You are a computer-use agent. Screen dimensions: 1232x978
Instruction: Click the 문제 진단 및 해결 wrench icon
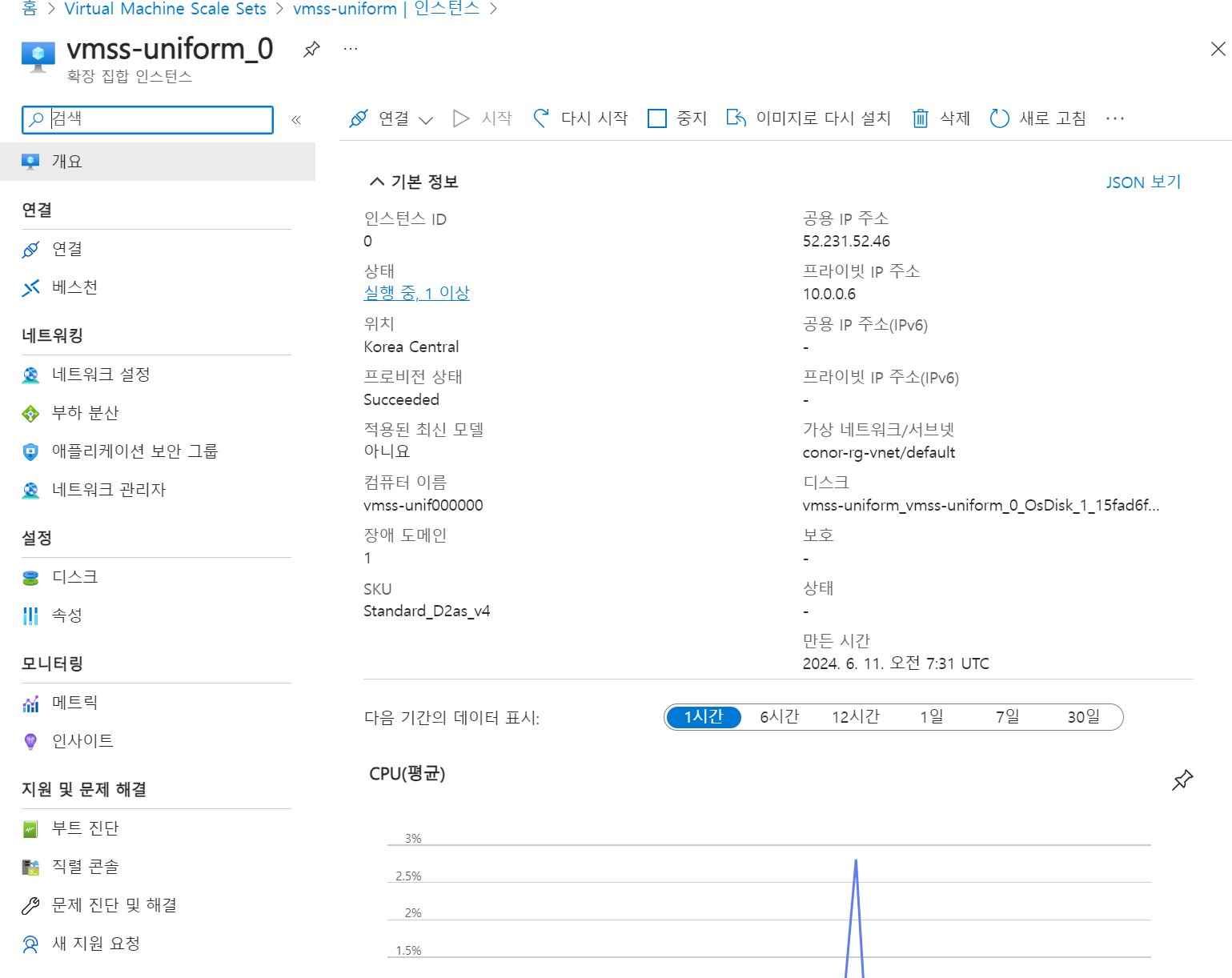point(30,905)
